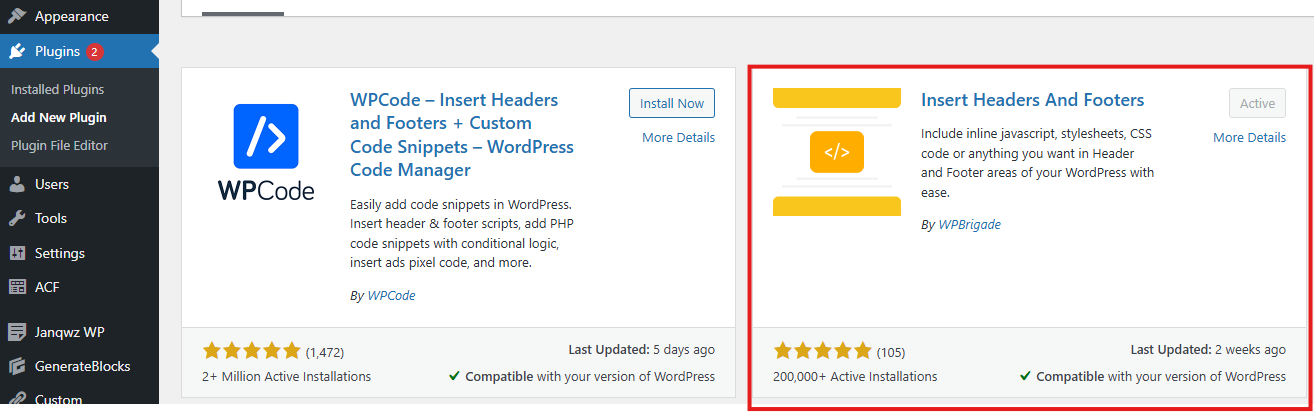Viewport: 1314px width, 412px height.
Task: Click the Settings sliders icon
Action: (17, 253)
